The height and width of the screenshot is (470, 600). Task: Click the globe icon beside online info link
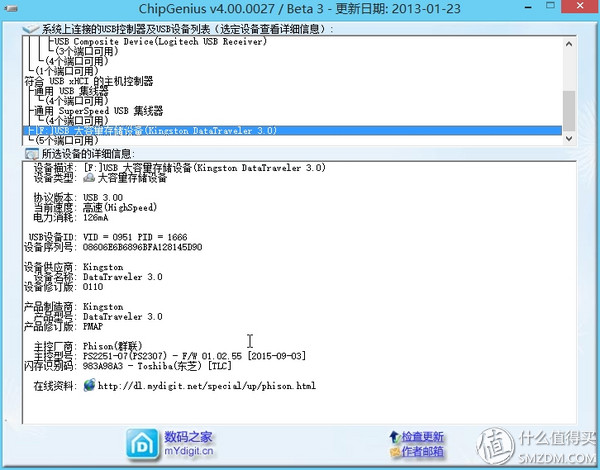pos(90,385)
